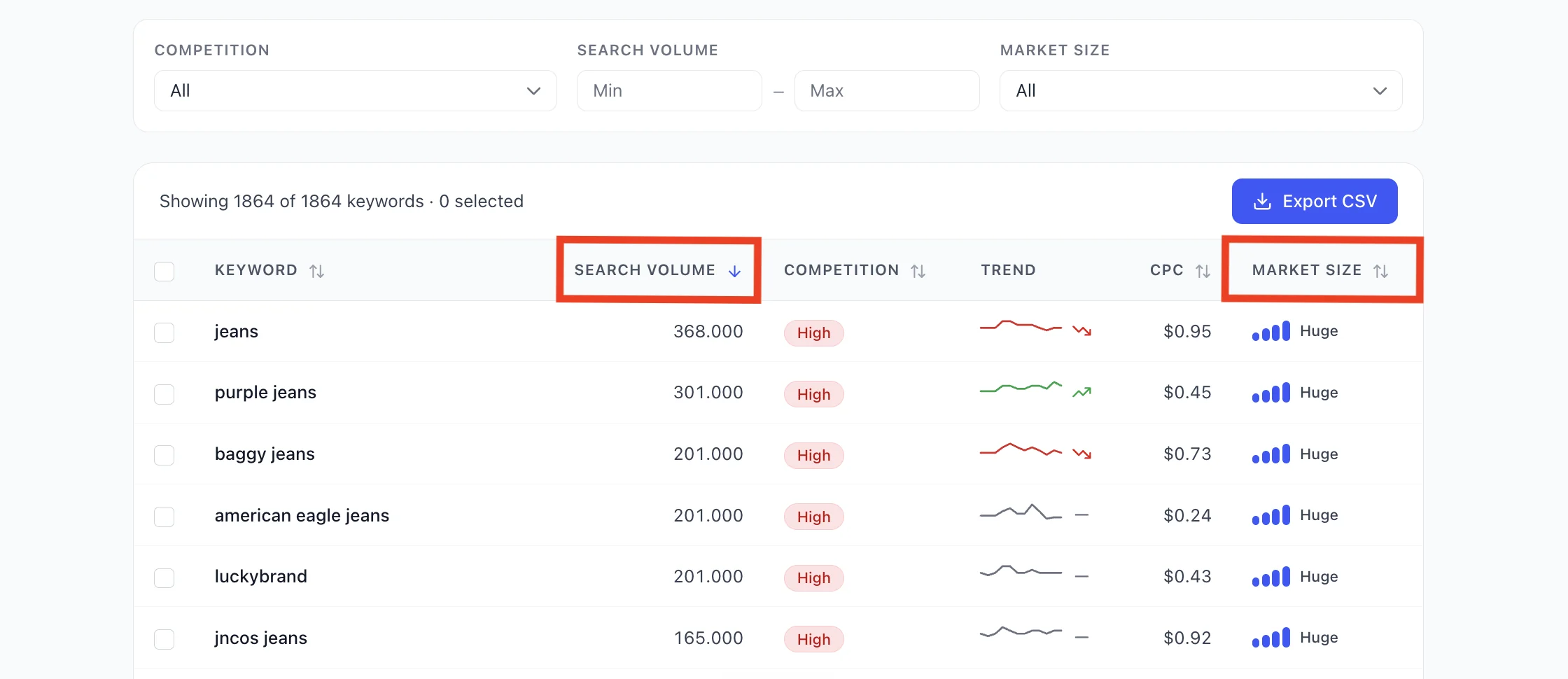This screenshot has height=679, width=1568.
Task: Tick the american eagle jeans checkbox
Action: pos(164,517)
